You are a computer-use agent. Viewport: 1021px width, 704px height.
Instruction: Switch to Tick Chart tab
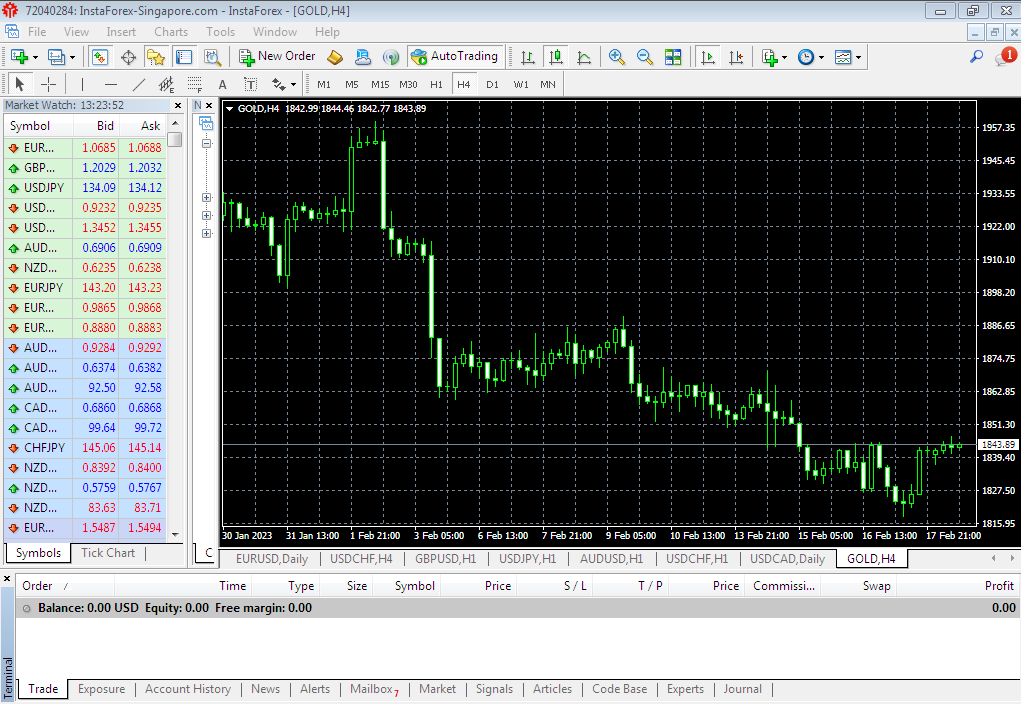(x=108, y=553)
